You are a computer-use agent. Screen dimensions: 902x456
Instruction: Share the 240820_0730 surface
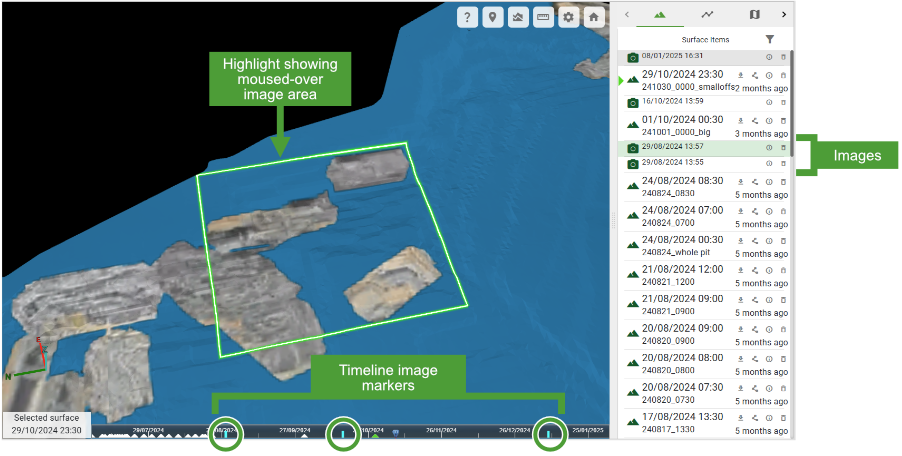point(755,389)
